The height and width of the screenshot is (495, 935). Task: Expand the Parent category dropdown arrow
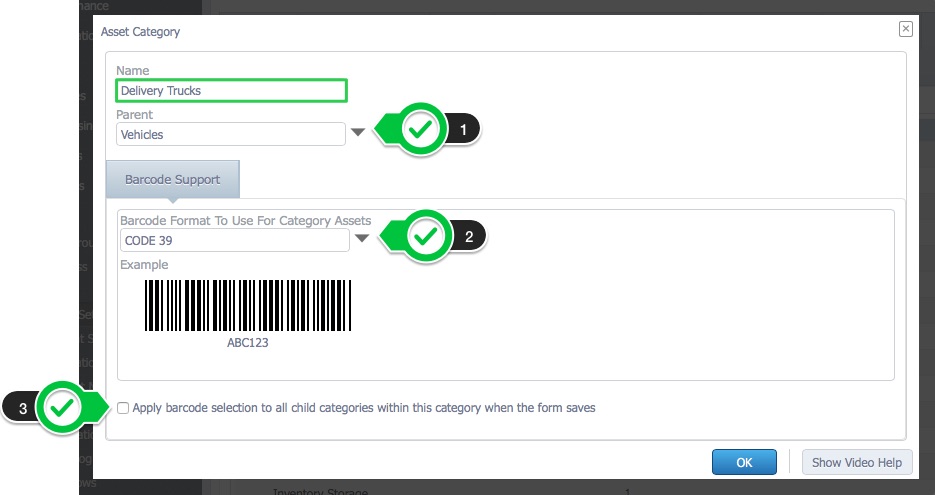pyautogui.click(x=358, y=132)
